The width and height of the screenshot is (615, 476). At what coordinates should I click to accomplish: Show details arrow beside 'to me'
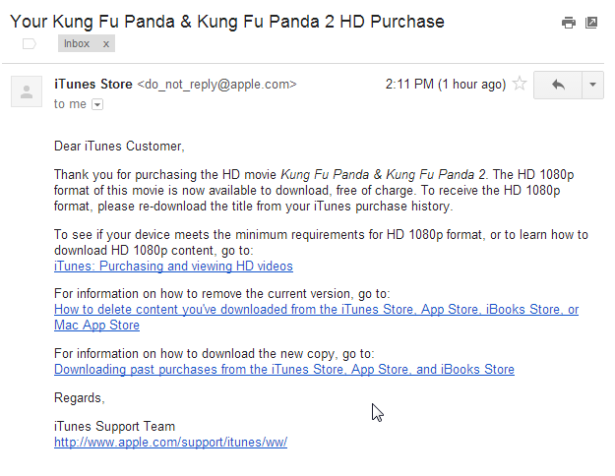coord(98,104)
